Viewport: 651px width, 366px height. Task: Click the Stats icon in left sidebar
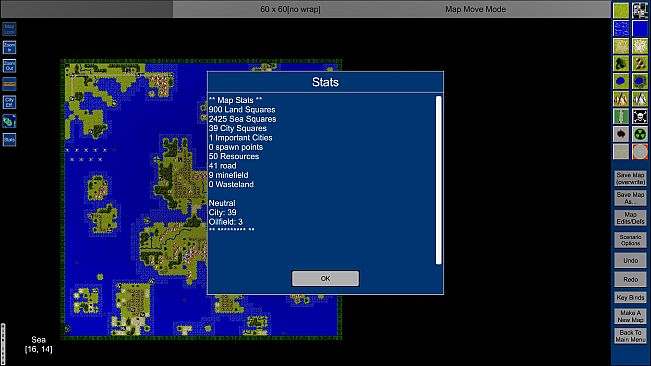[x=9, y=139]
